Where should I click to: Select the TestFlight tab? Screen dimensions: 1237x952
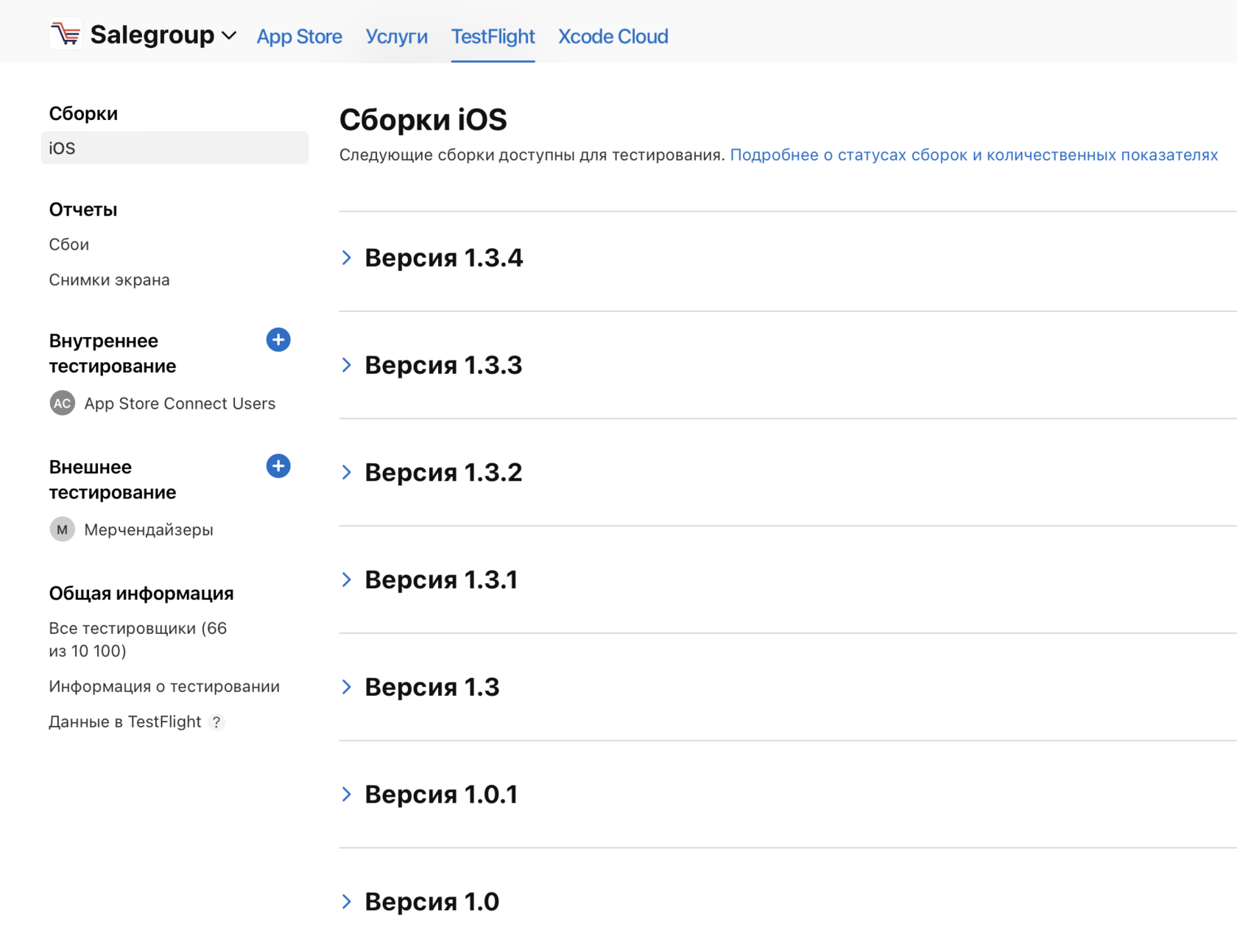point(493,36)
